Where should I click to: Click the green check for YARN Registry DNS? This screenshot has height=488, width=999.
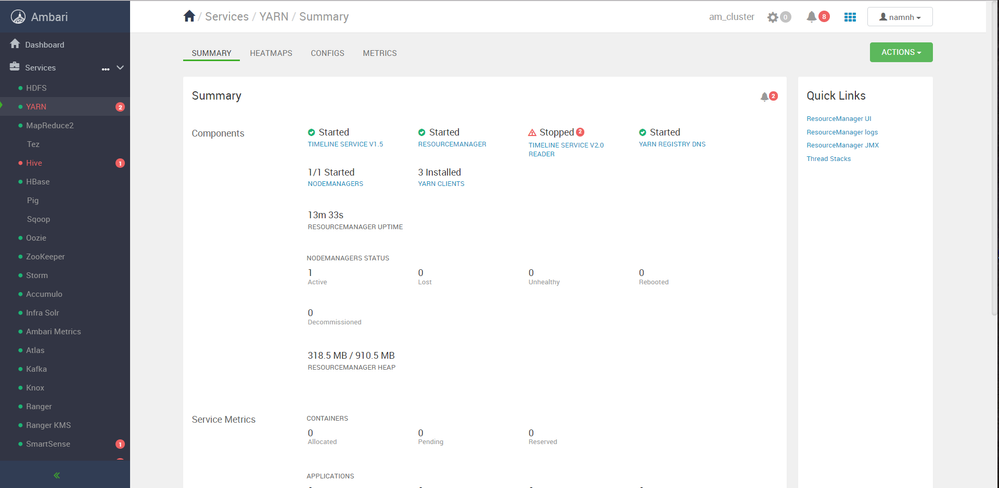pos(642,133)
